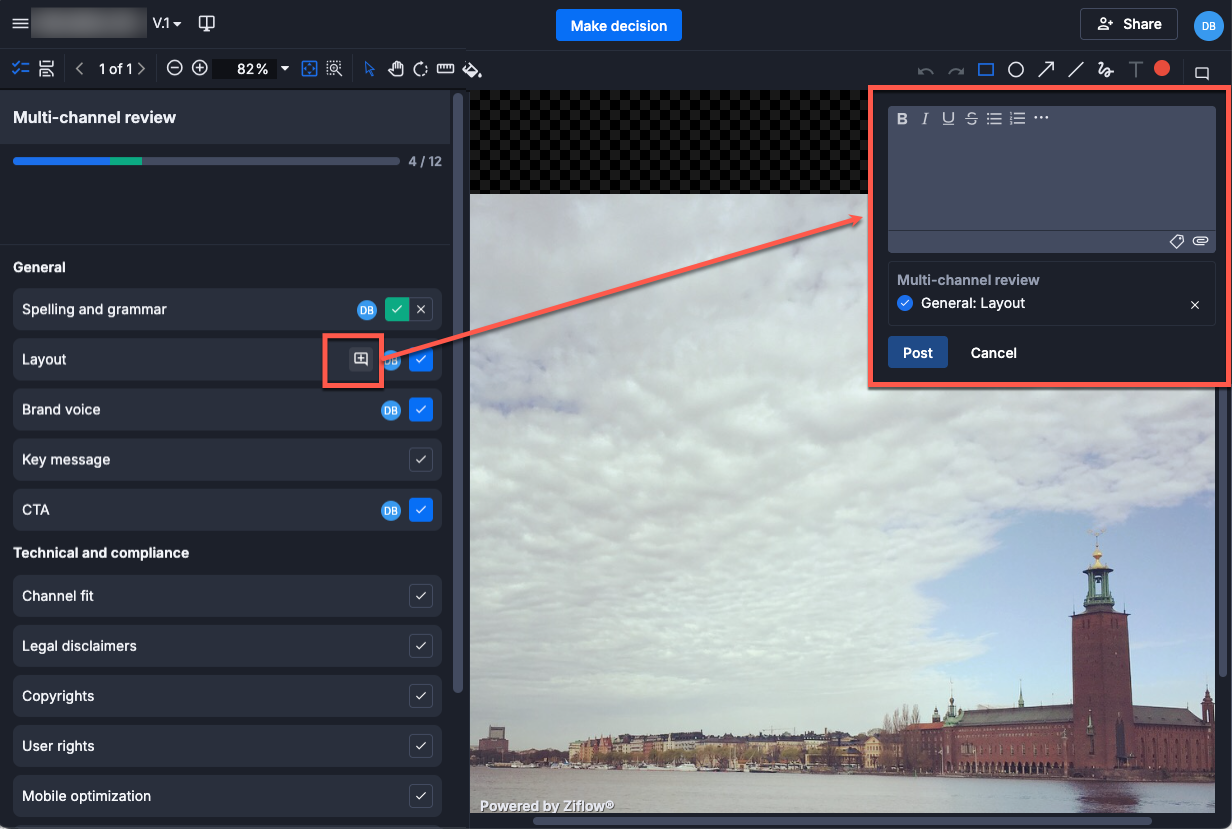Check the Key message checkbox
The height and width of the screenshot is (829, 1232).
(421, 460)
